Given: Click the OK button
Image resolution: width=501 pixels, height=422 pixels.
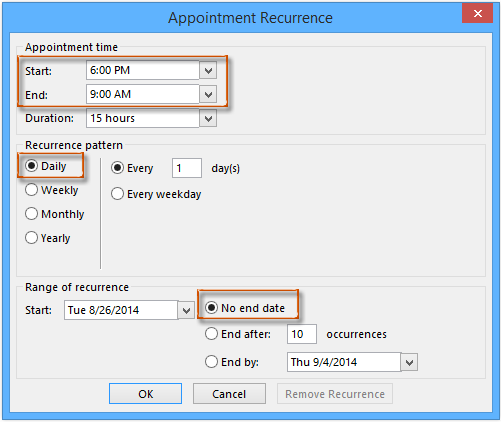Looking at the screenshot, I should click(145, 394).
